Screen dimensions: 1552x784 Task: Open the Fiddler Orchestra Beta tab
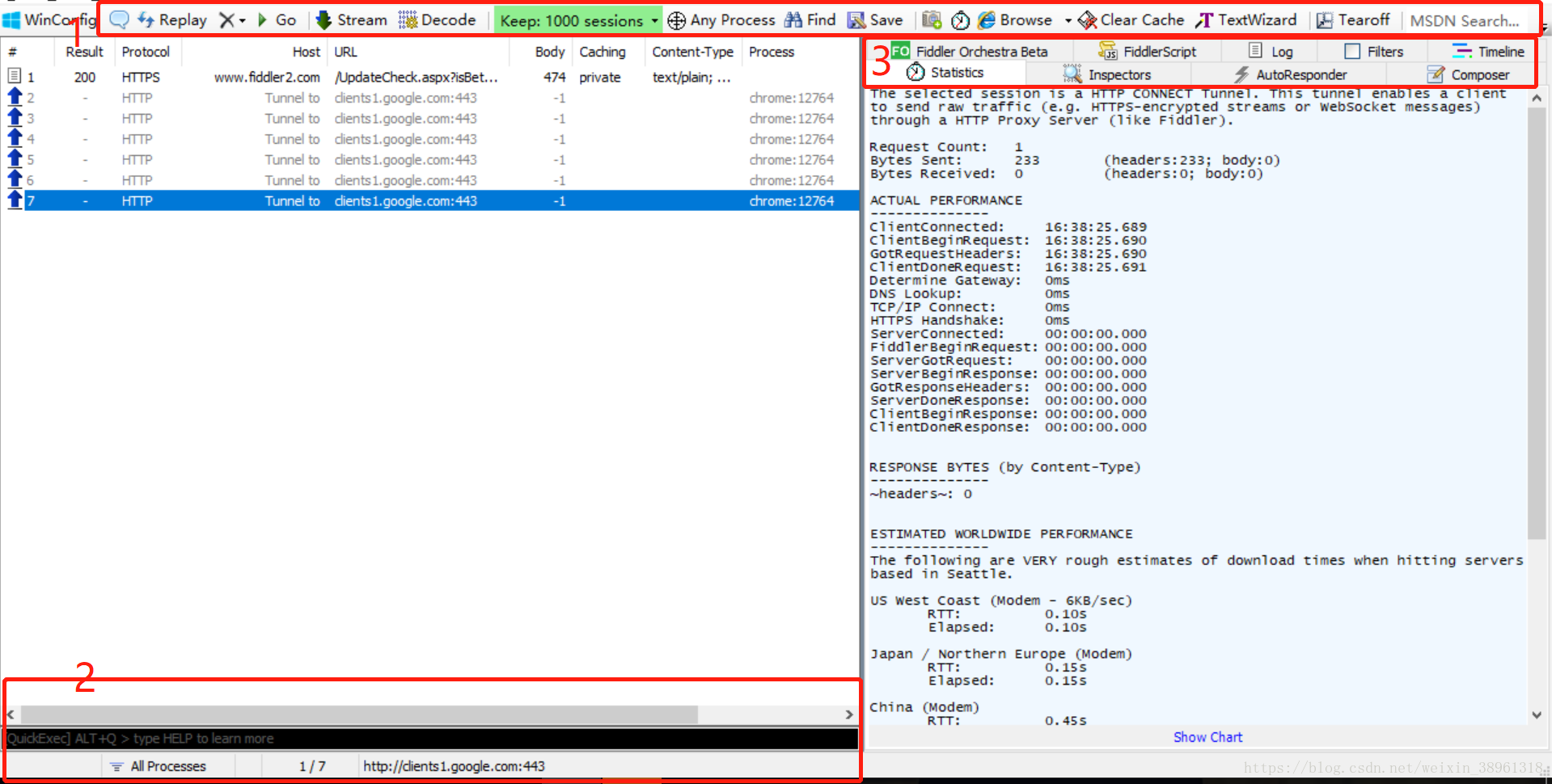[x=969, y=51]
